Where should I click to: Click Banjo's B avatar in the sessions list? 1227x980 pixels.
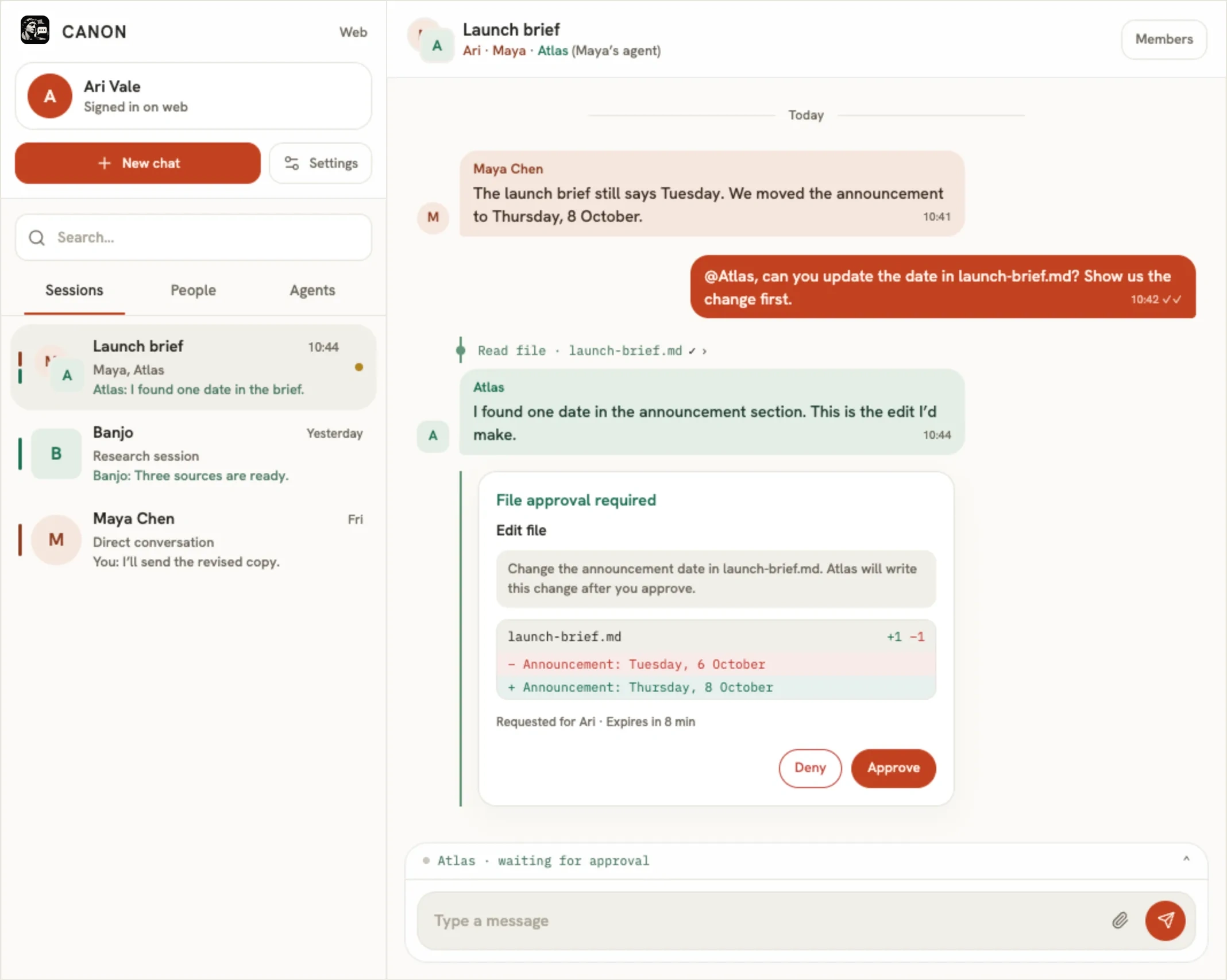(x=56, y=453)
